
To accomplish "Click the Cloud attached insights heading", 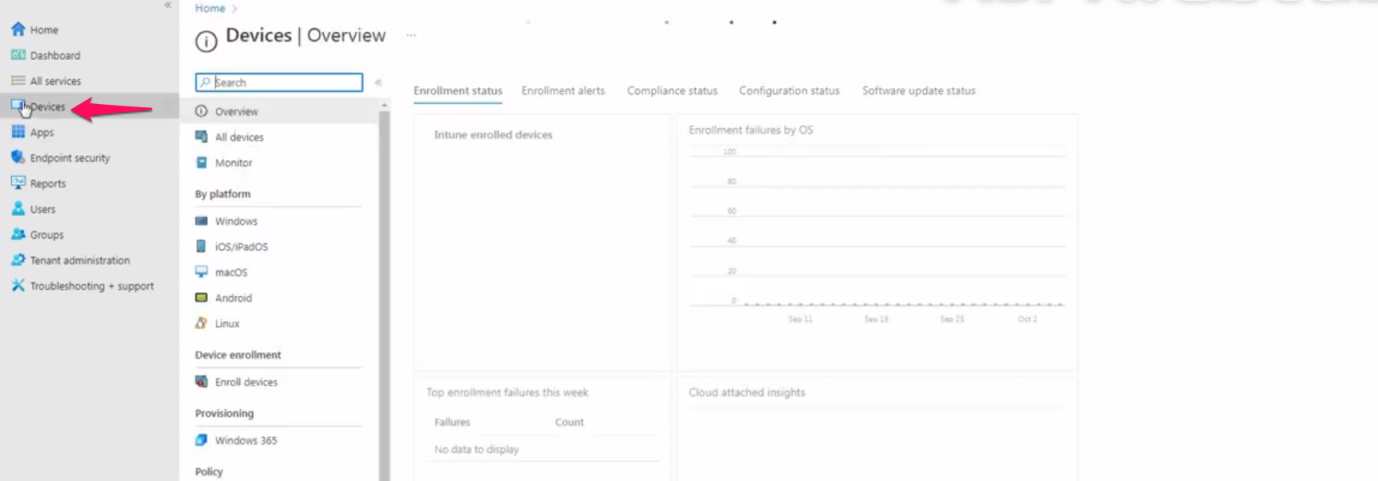I will click(x=747, y=393).
